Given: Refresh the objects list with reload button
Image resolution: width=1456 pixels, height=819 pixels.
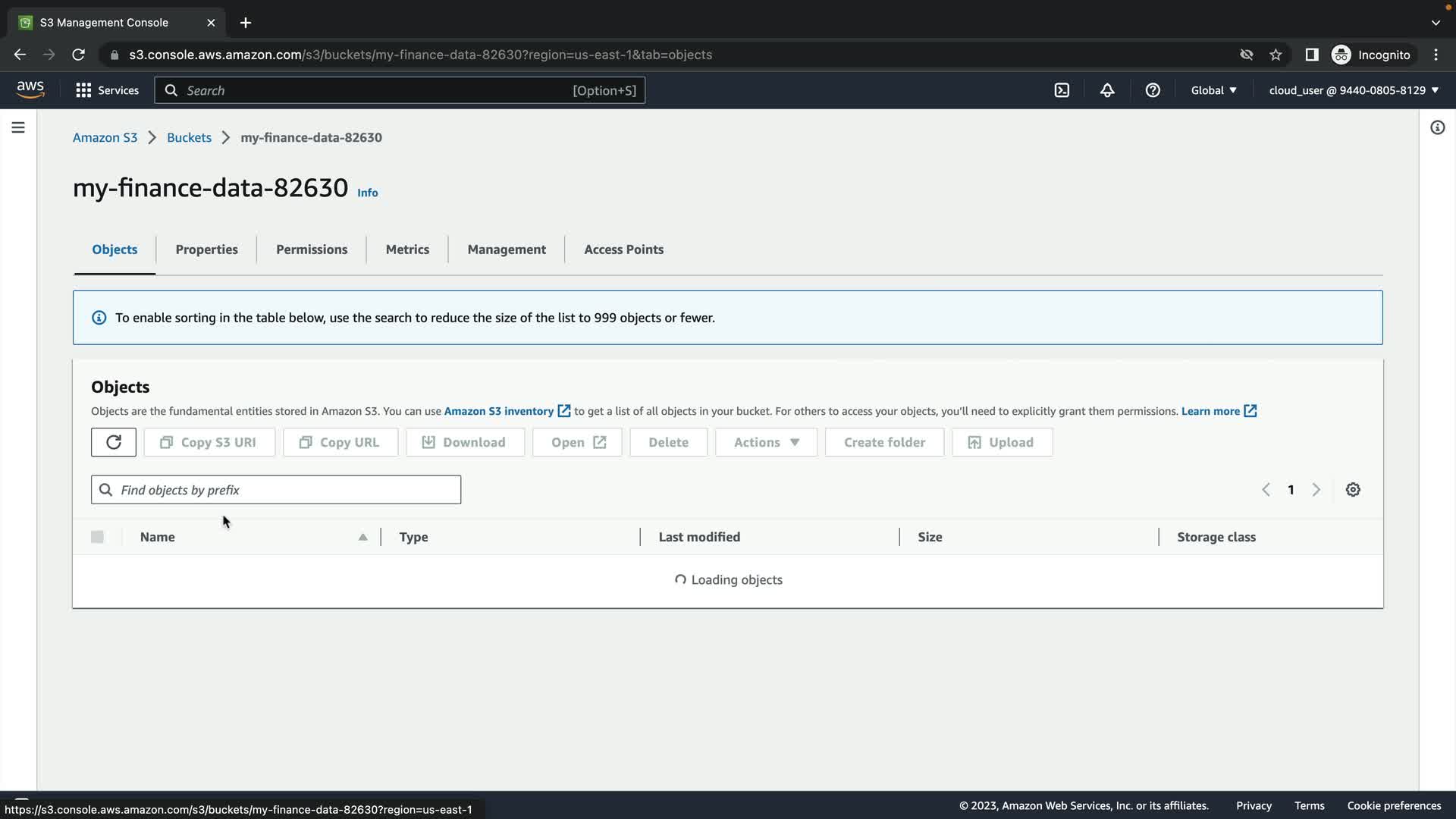Looking at the screenshot, I should (114, 442).
